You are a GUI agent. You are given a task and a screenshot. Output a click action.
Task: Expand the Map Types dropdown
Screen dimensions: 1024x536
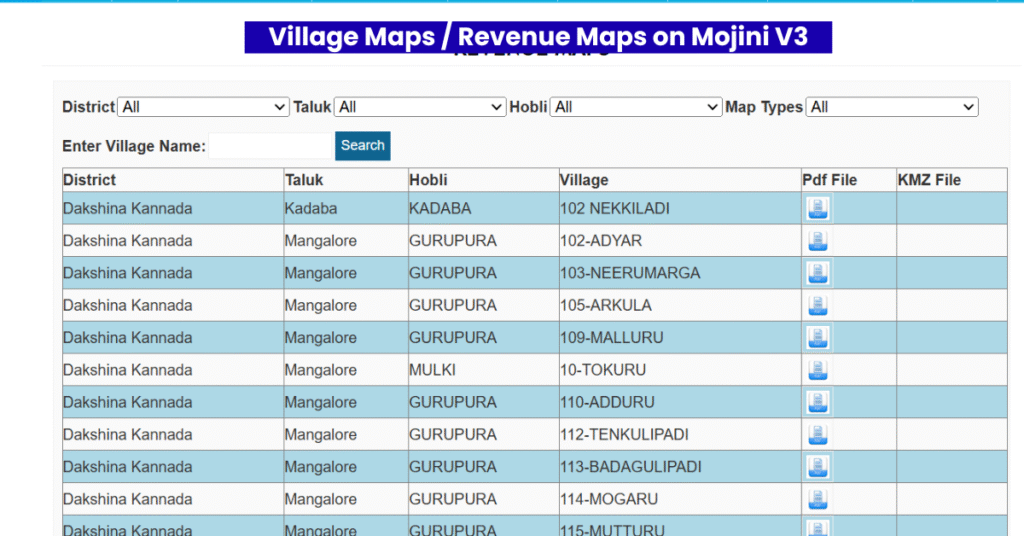point(892,107)
